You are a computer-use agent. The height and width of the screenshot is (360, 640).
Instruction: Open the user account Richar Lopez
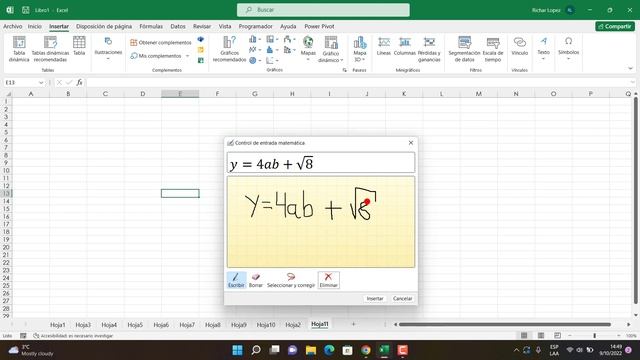(x=553, y=10)
